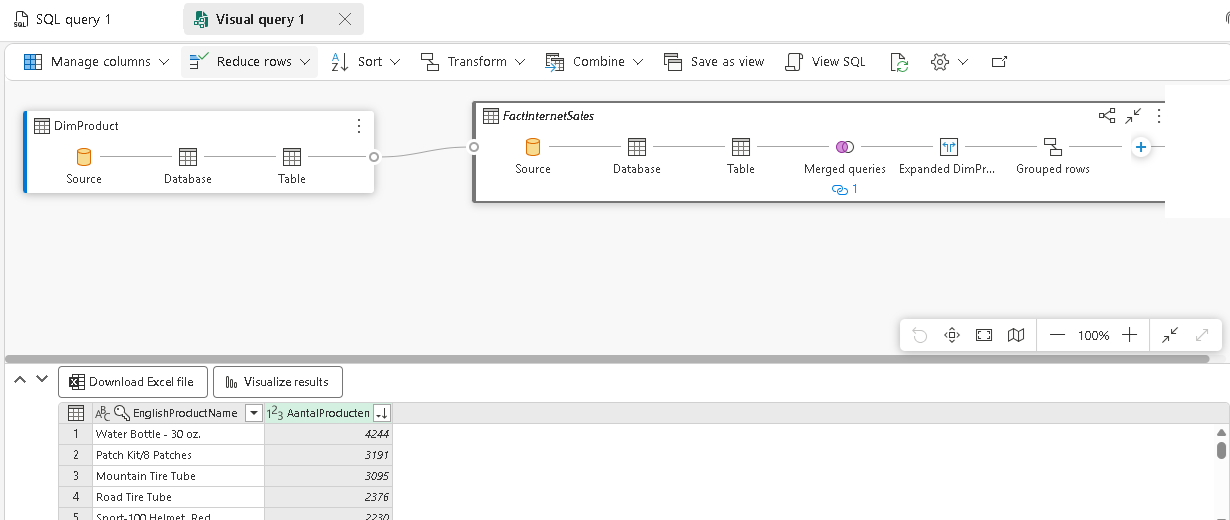Click the reset view icon
This screenshot has width=1230, height=520.
coord(952,335)
